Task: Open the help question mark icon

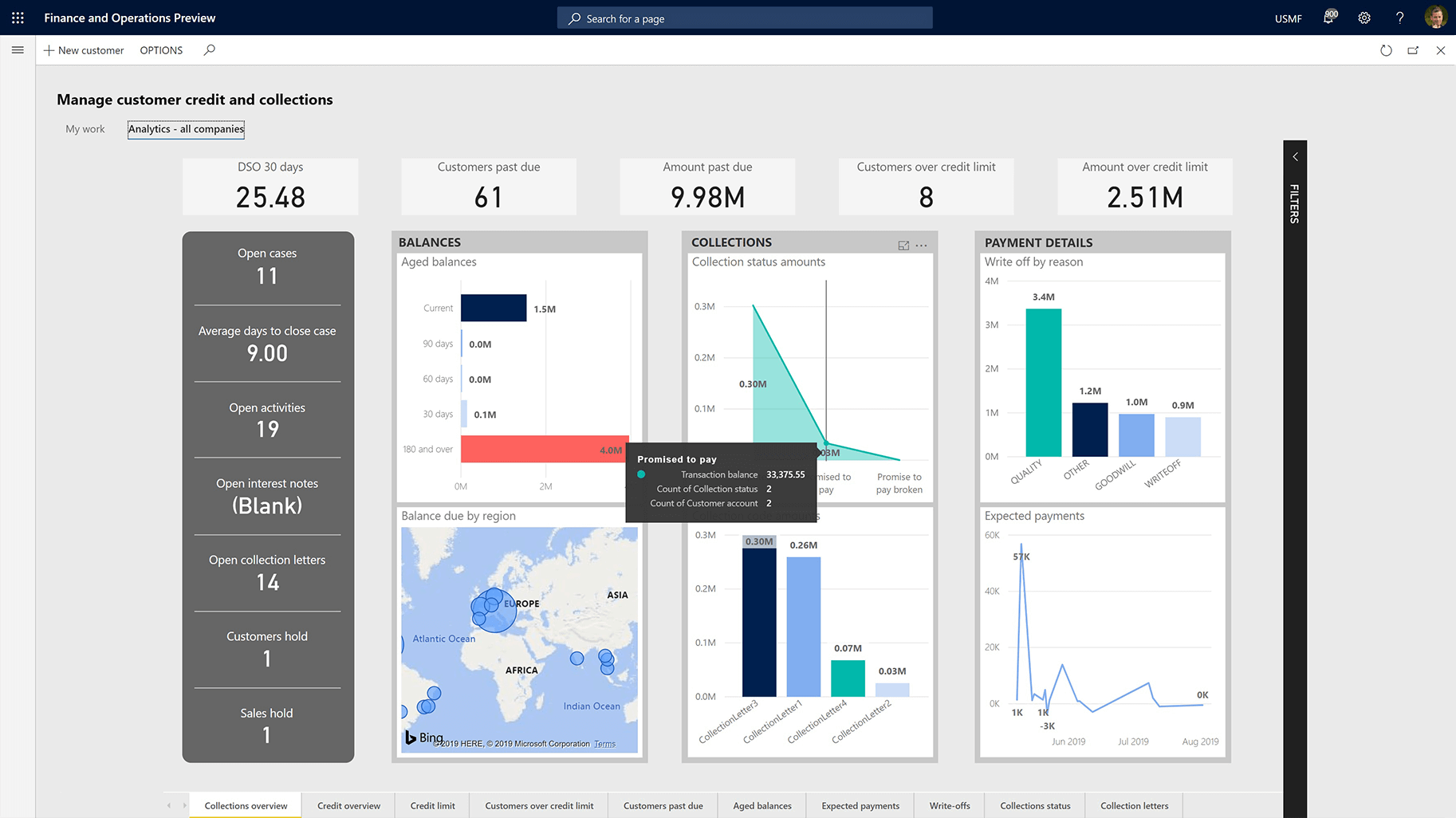Action: [x=1399, y=18]
